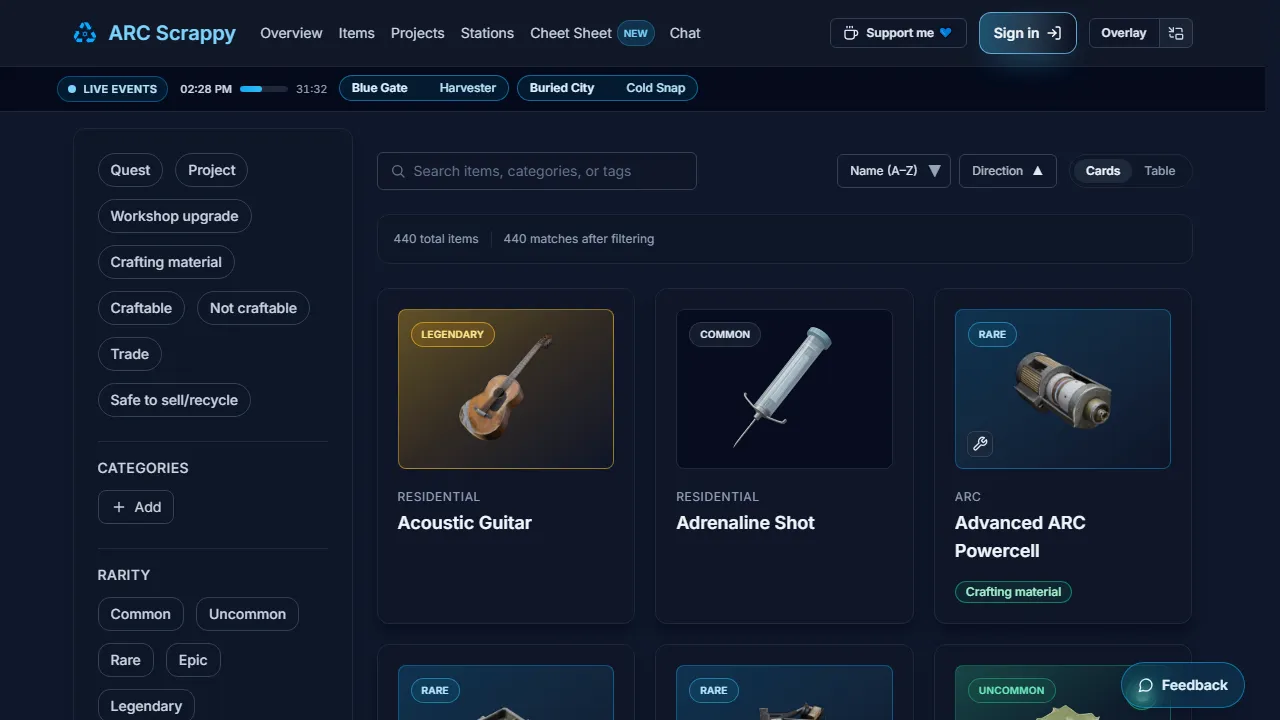The height and width of the screenshot is (720, 1280).
Task: Click the plus icon next to Add
Action: pyautogui.click(x=117, y=507)
